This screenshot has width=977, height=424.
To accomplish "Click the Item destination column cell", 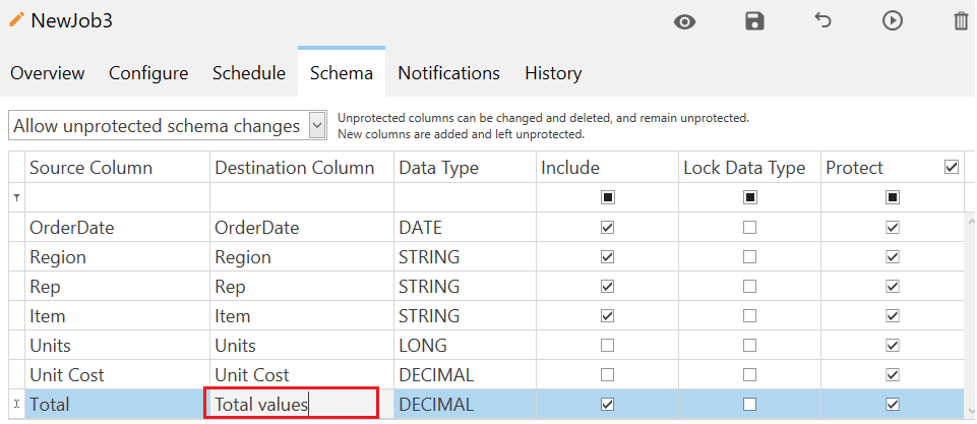I will click(x=302, y=316).
